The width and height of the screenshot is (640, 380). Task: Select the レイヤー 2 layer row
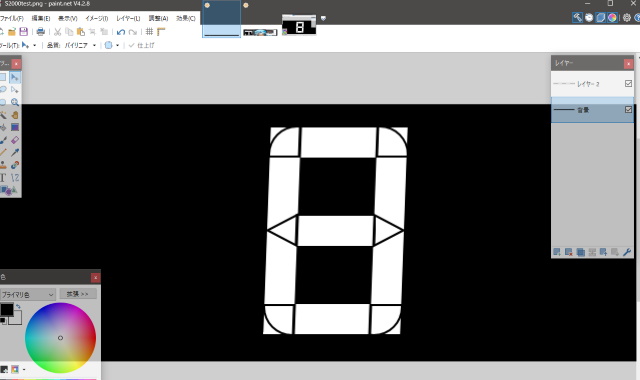592,84
